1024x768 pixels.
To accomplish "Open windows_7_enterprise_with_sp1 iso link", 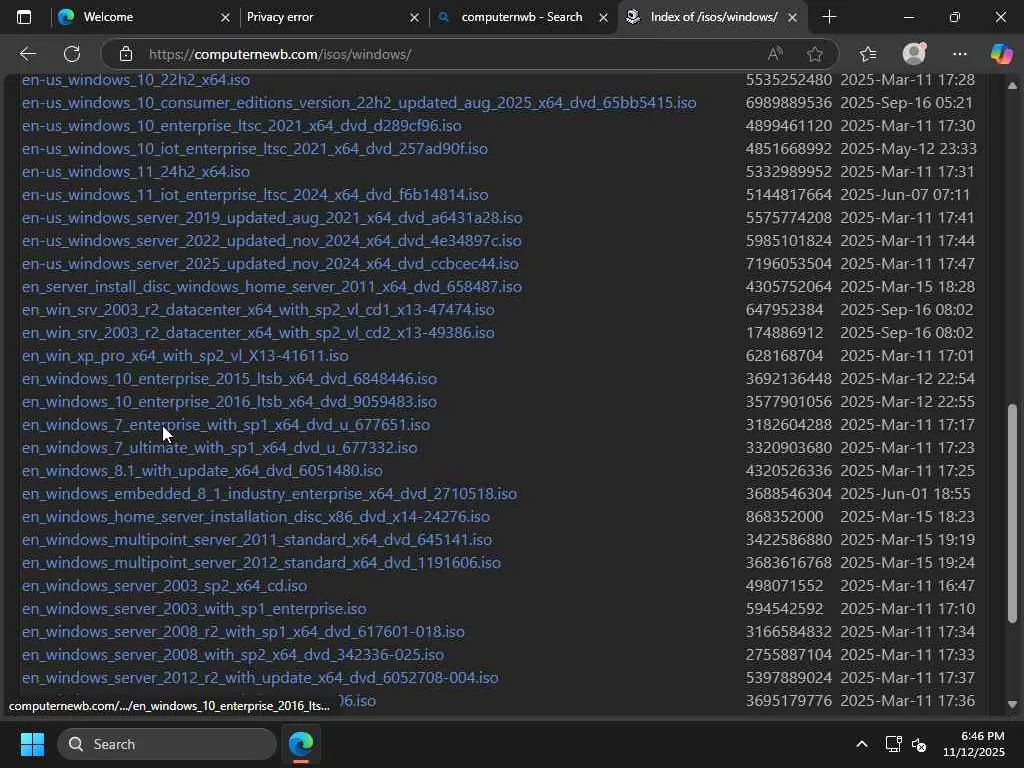I will tap(226, 425).
